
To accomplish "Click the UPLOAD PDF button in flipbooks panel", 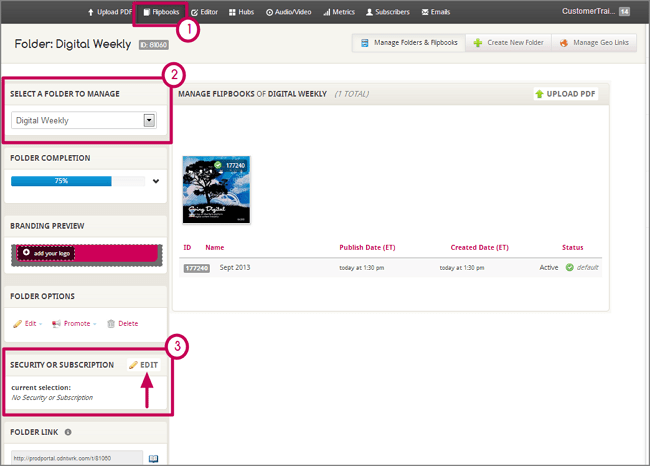I will pos(566,94).
